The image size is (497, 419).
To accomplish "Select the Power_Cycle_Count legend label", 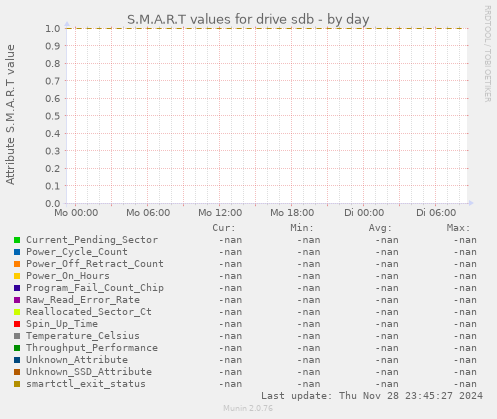I will tap(77, 252).
